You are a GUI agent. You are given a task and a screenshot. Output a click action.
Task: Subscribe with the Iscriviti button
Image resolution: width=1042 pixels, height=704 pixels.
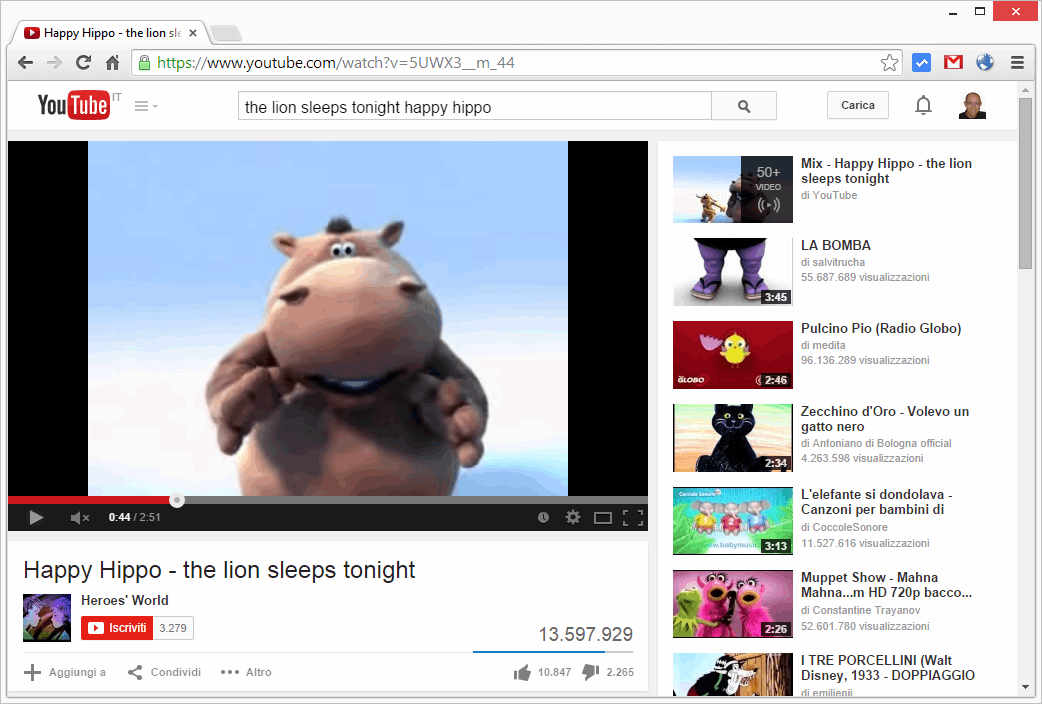point(117,628)
